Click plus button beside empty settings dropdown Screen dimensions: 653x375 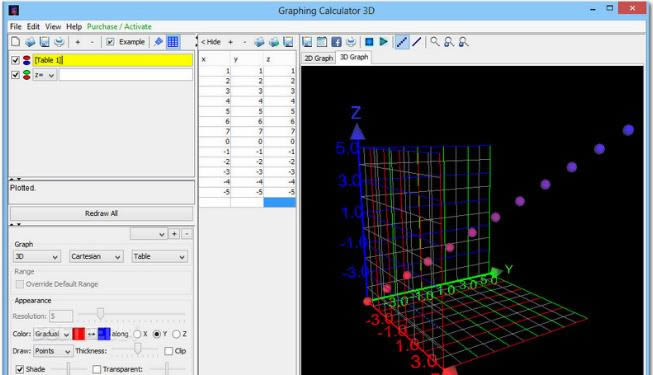[174, 234]
